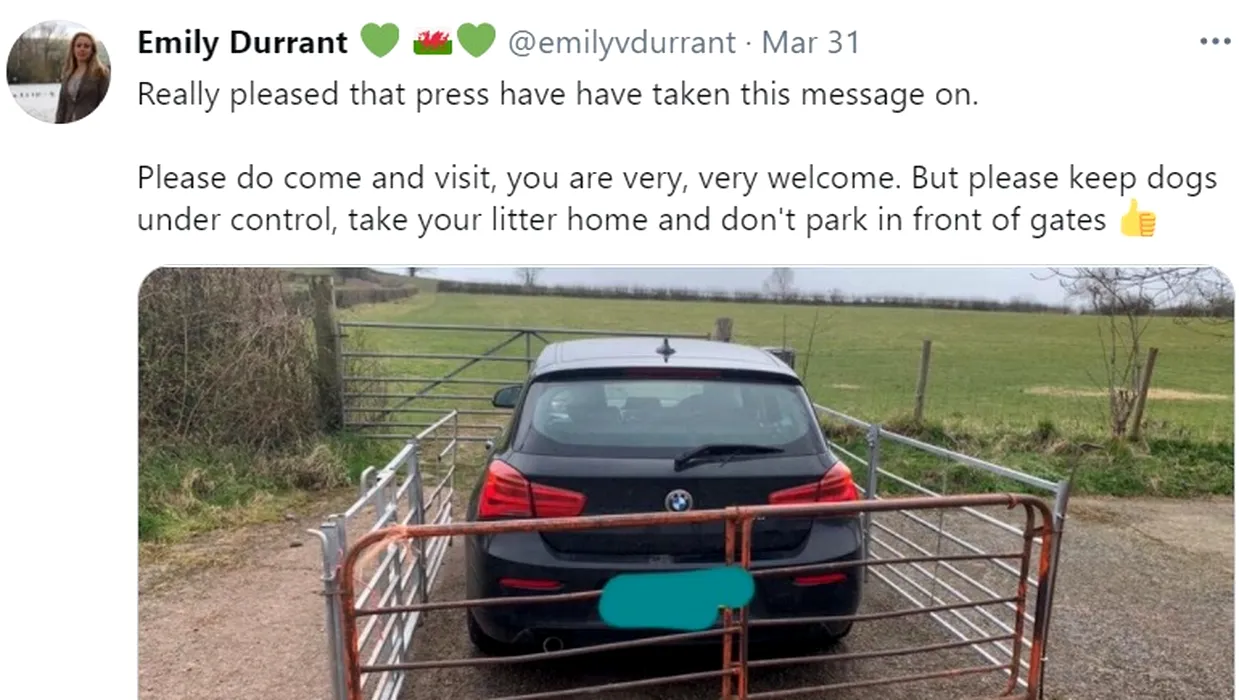
Task: Click the first green heart emoji after name
Action: point(379,41)
